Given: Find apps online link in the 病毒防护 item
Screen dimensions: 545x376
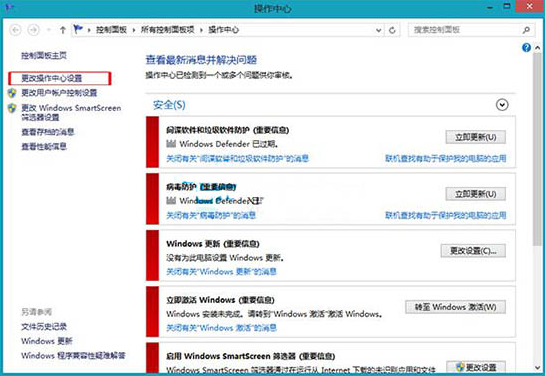Looking at the screenshot, I should point(446,215).
